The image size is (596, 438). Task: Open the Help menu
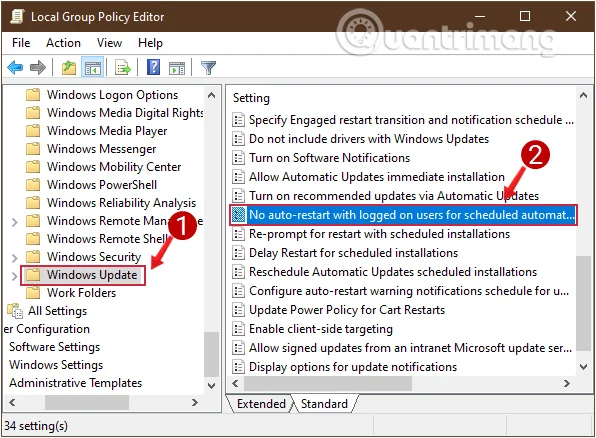click(x=150, y=43)
